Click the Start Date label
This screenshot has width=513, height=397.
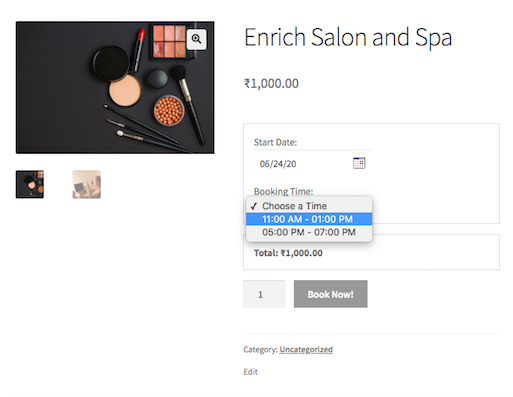point(275,142)
